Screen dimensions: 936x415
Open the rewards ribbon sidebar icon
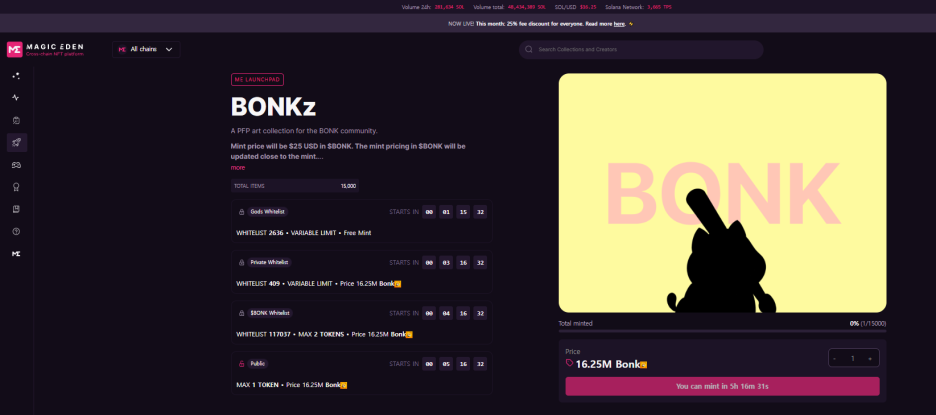pyautogui.click(x=17, y=187)
